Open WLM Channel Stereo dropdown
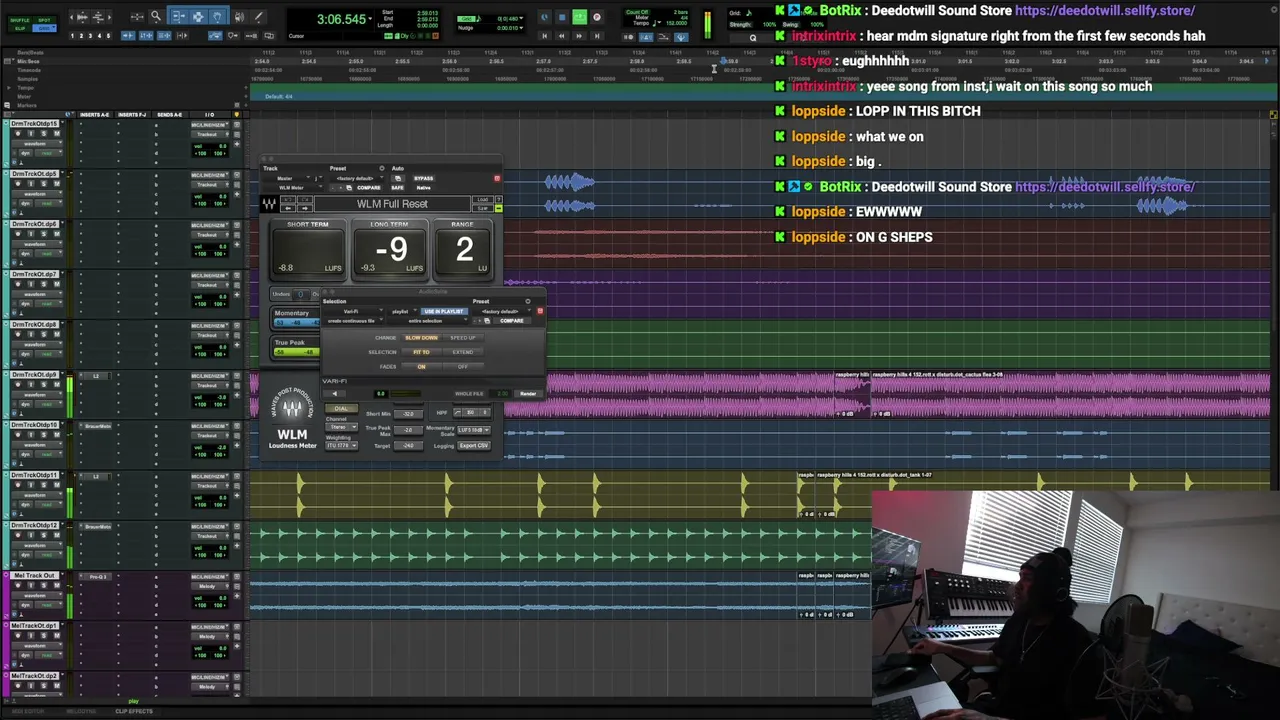The width and height of the screenshot is (1280, 720). coord(341,427)
